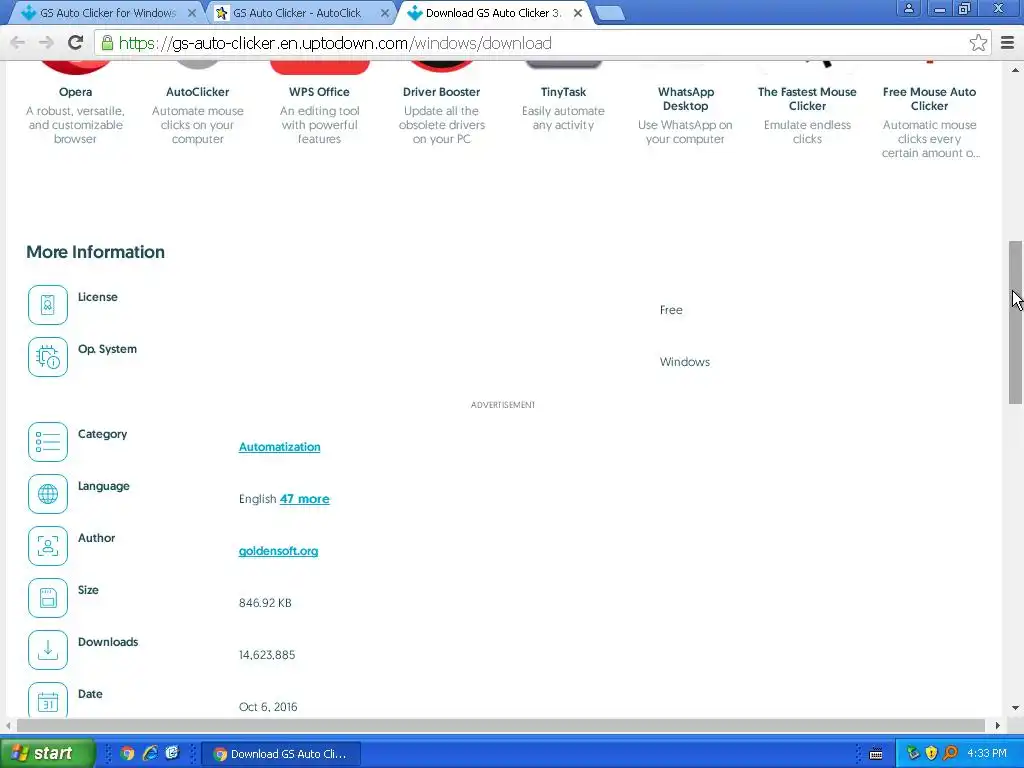Click the browser back arrow

click(x=18, y=43)
